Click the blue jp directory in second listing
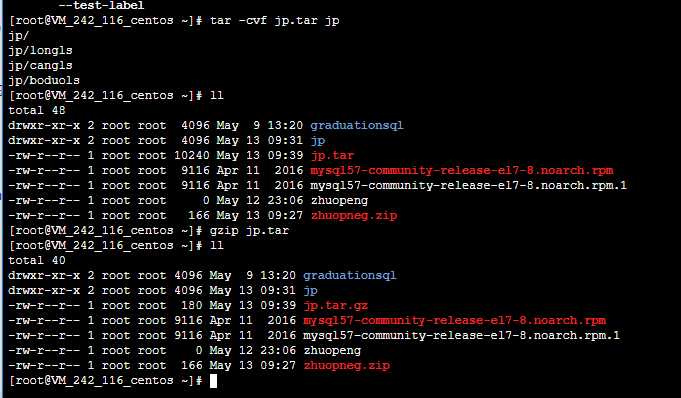The height and width of the screenshot is (398, 681). 311,291
